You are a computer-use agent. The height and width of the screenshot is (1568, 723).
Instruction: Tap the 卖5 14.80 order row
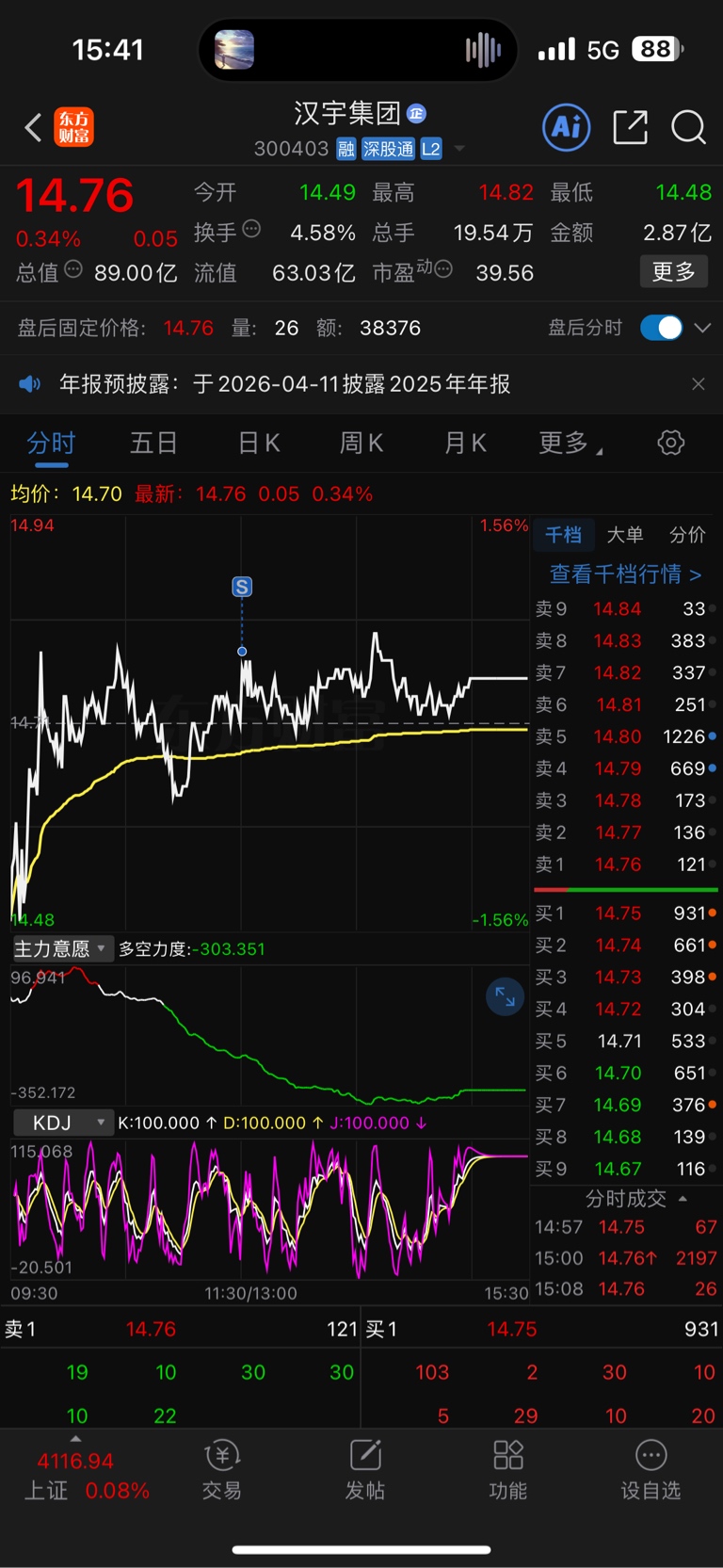tap(626, 736)
